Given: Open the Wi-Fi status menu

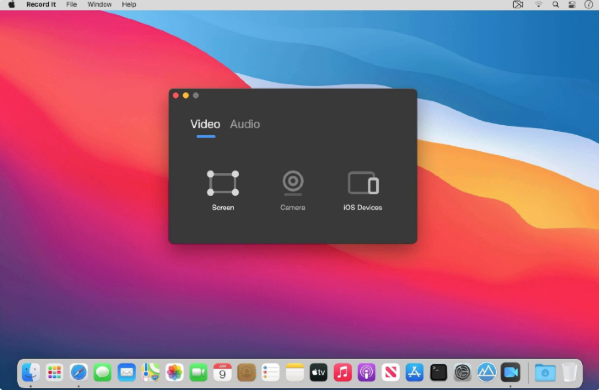Looking at the screenshot, I should click(538, 5).
